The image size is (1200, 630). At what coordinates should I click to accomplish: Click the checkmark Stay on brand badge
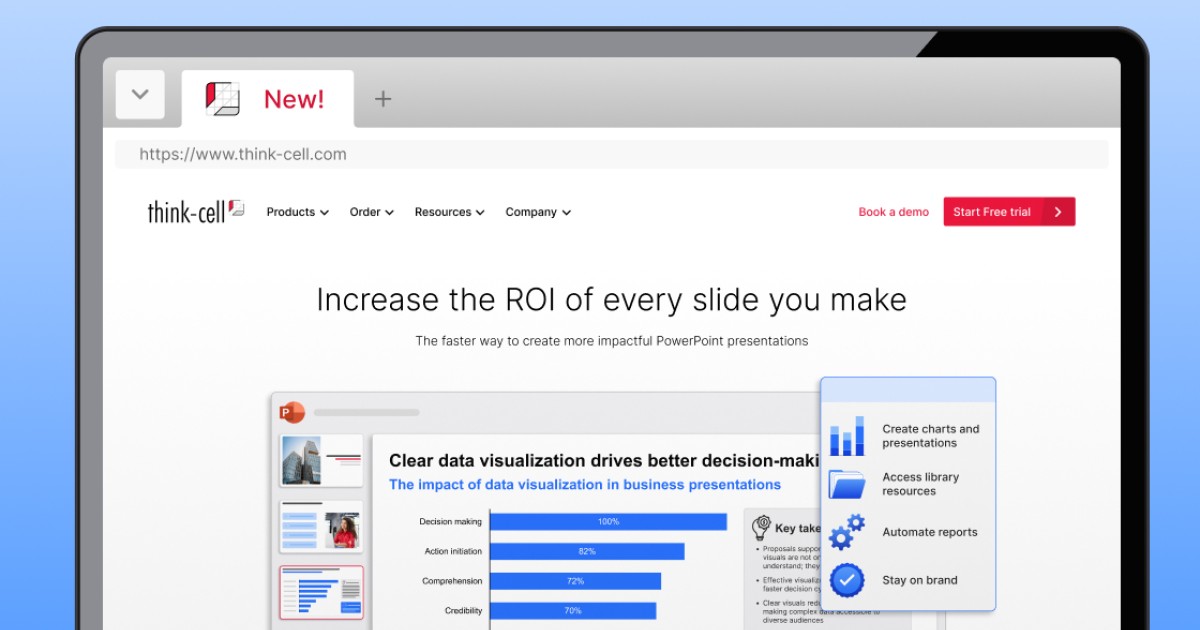847,580
